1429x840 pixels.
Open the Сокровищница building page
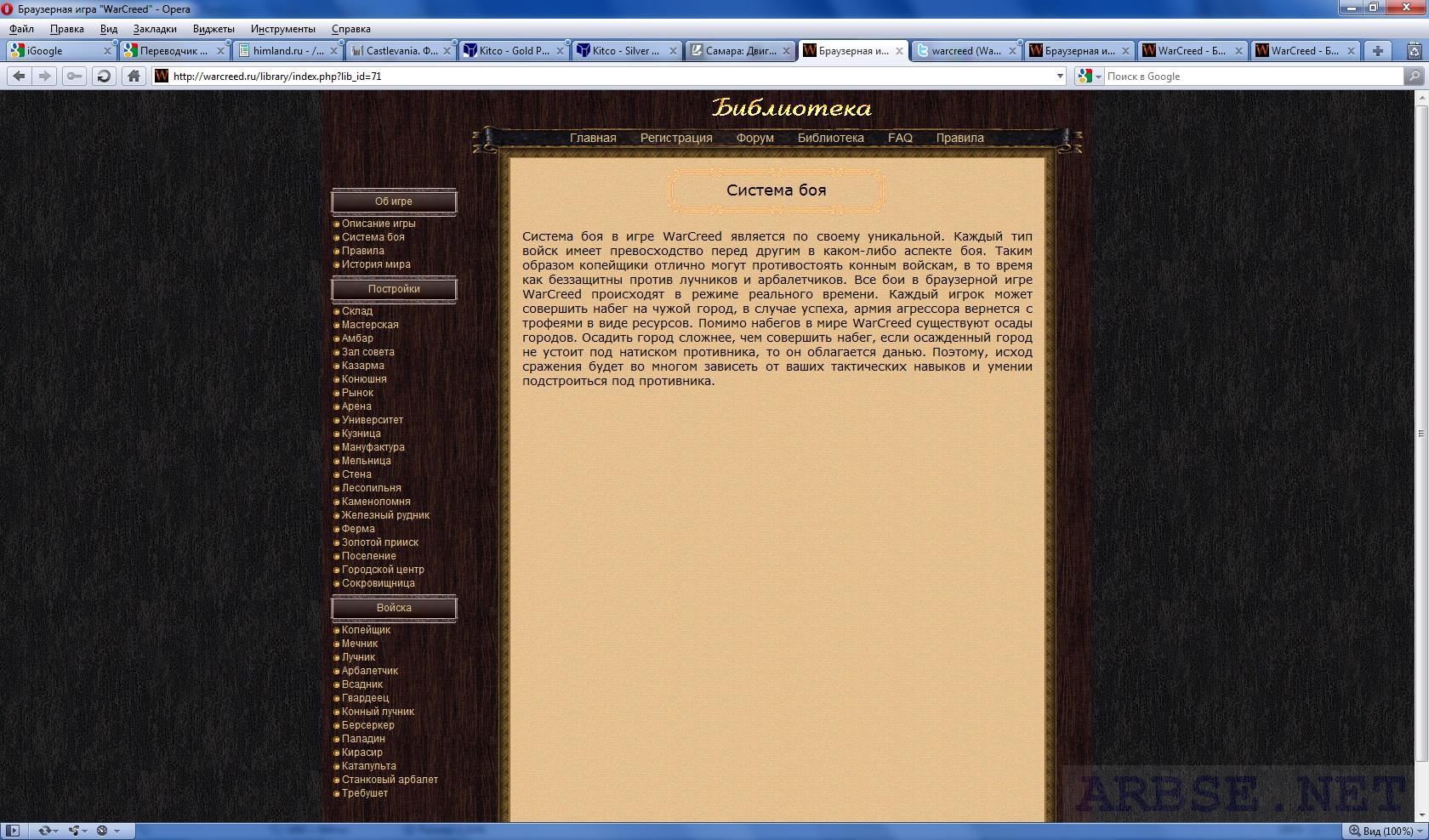pyautogui.click(x=378, y=583)
